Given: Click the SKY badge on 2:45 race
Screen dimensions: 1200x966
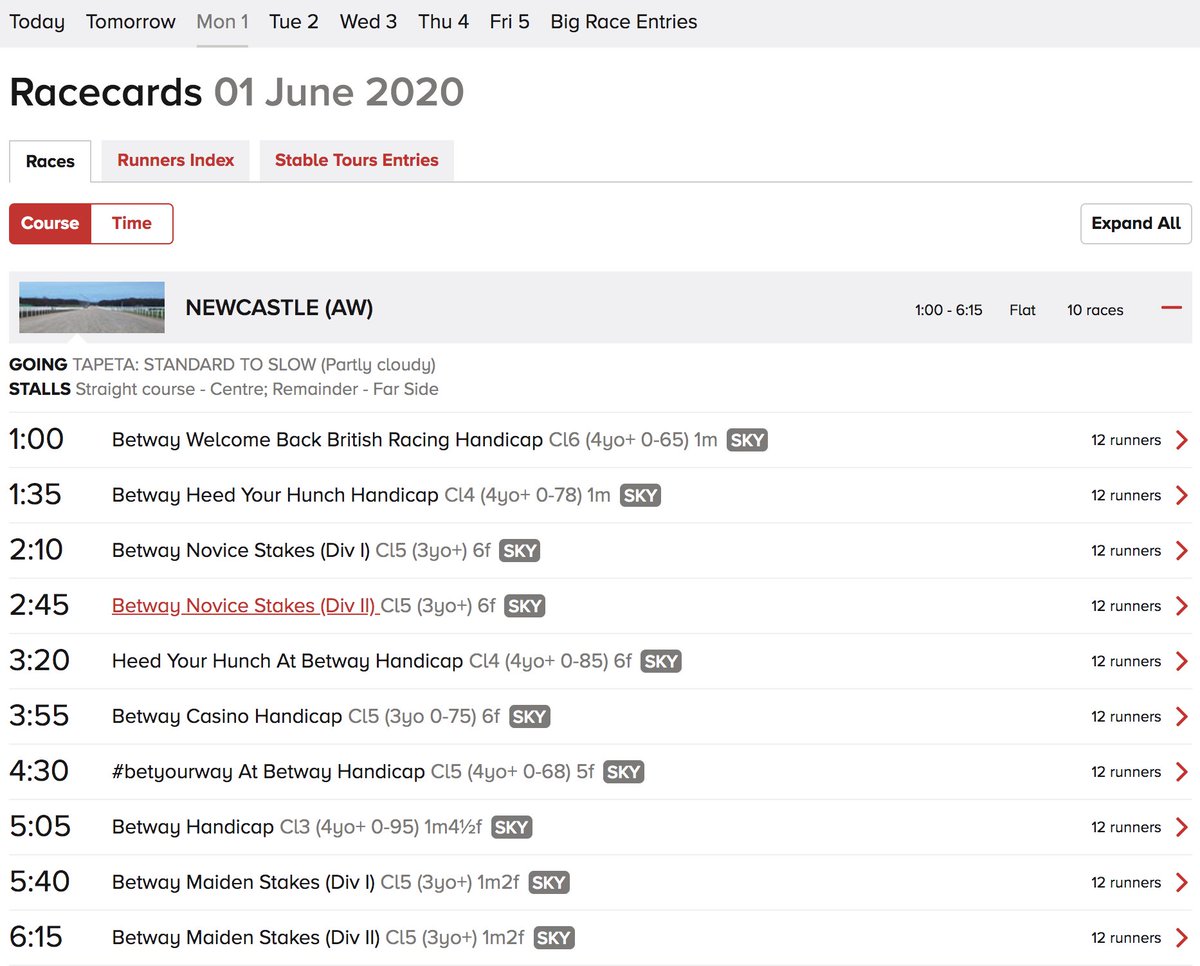Looking at the screenshot, I should coord(525,606).
